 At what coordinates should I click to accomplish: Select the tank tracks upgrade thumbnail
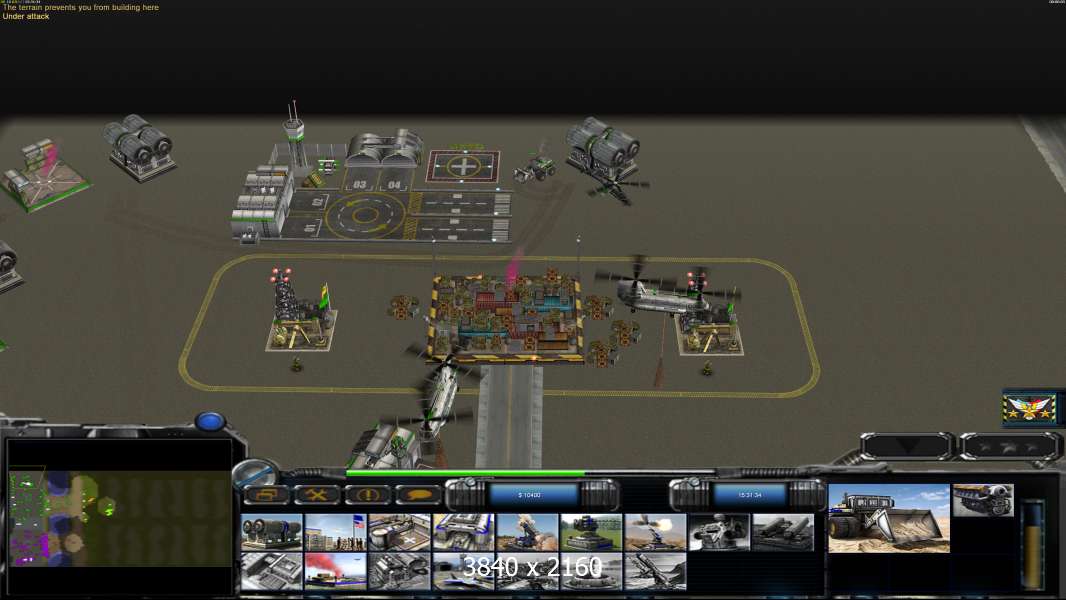[x=983, y=500]
